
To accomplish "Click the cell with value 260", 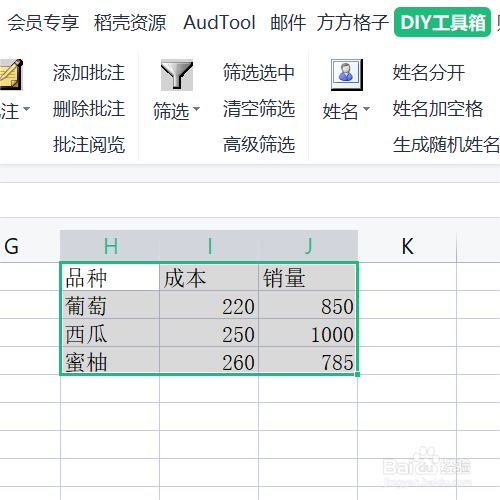I will point(209,360).
